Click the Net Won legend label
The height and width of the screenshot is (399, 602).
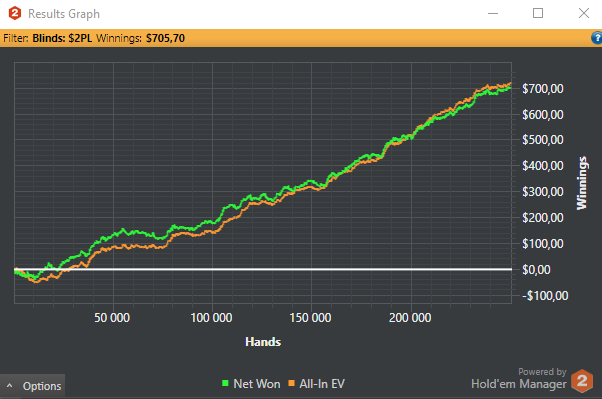tap(257, 384)
